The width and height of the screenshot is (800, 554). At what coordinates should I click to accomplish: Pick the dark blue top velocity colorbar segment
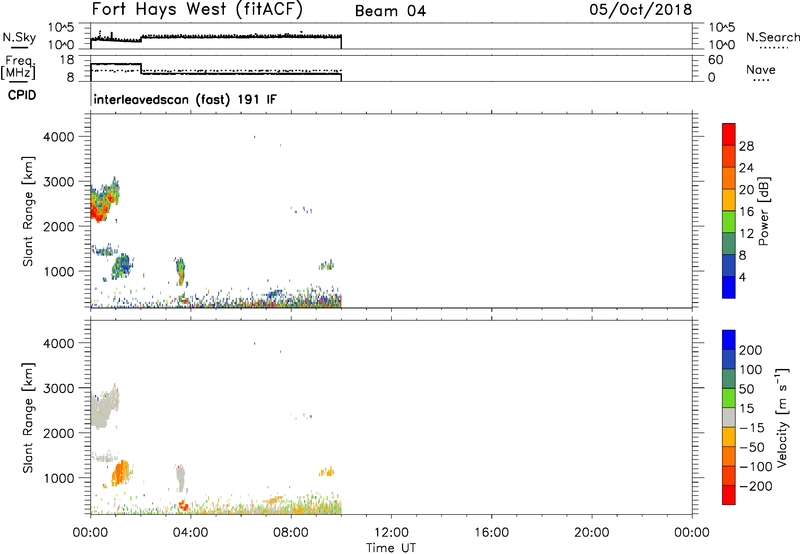[729, 340]
